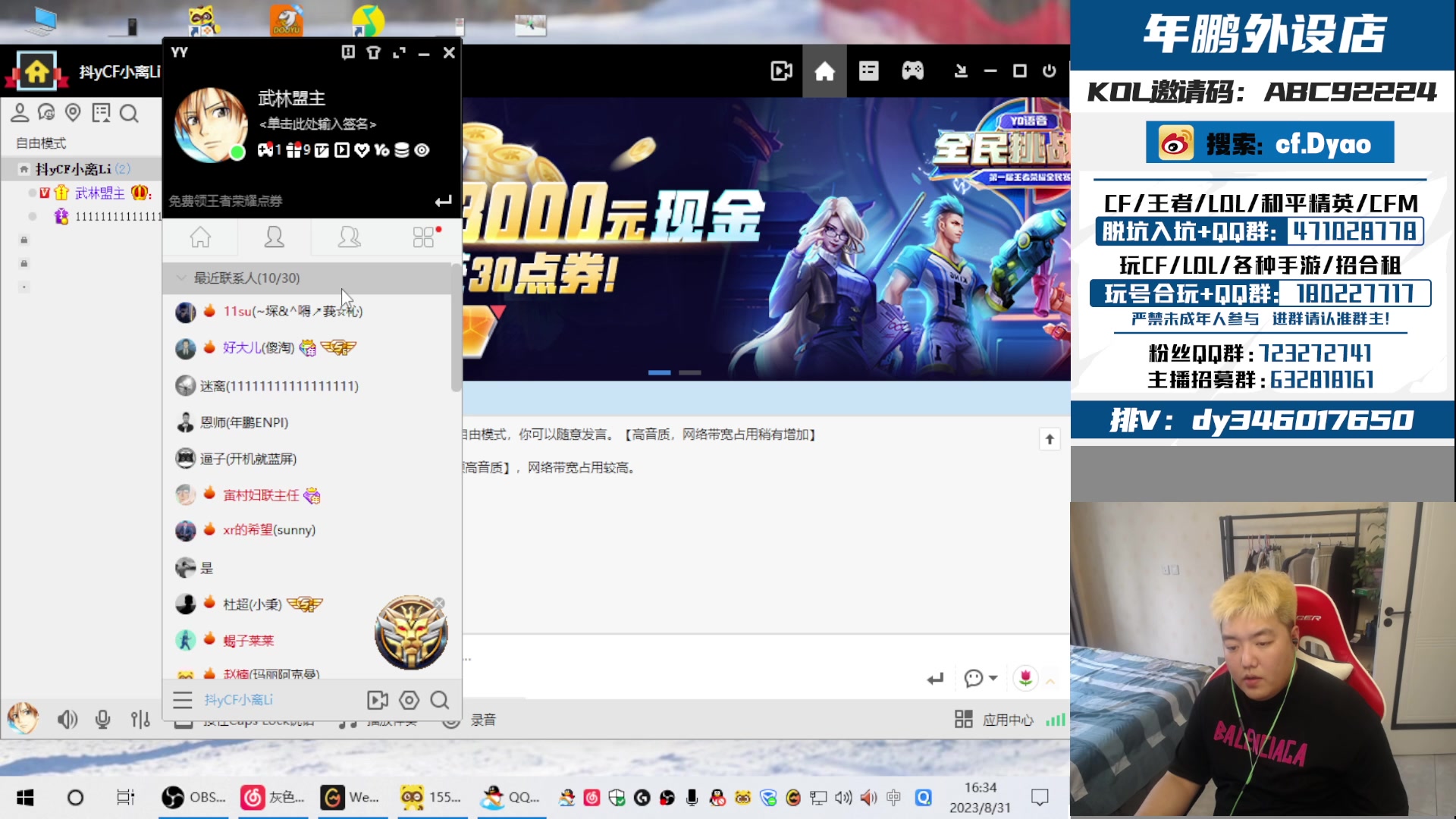The image size is (1456, 819).
Task: Click the Y6 icon in profile row
Action: point(381,150)
